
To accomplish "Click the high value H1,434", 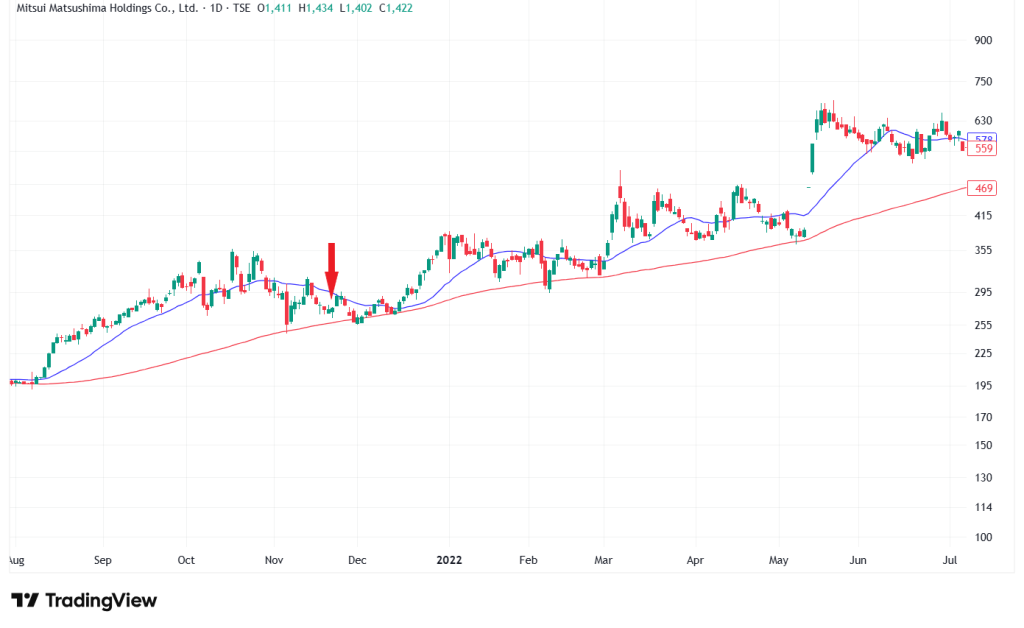I will click(x=315, y=8).
